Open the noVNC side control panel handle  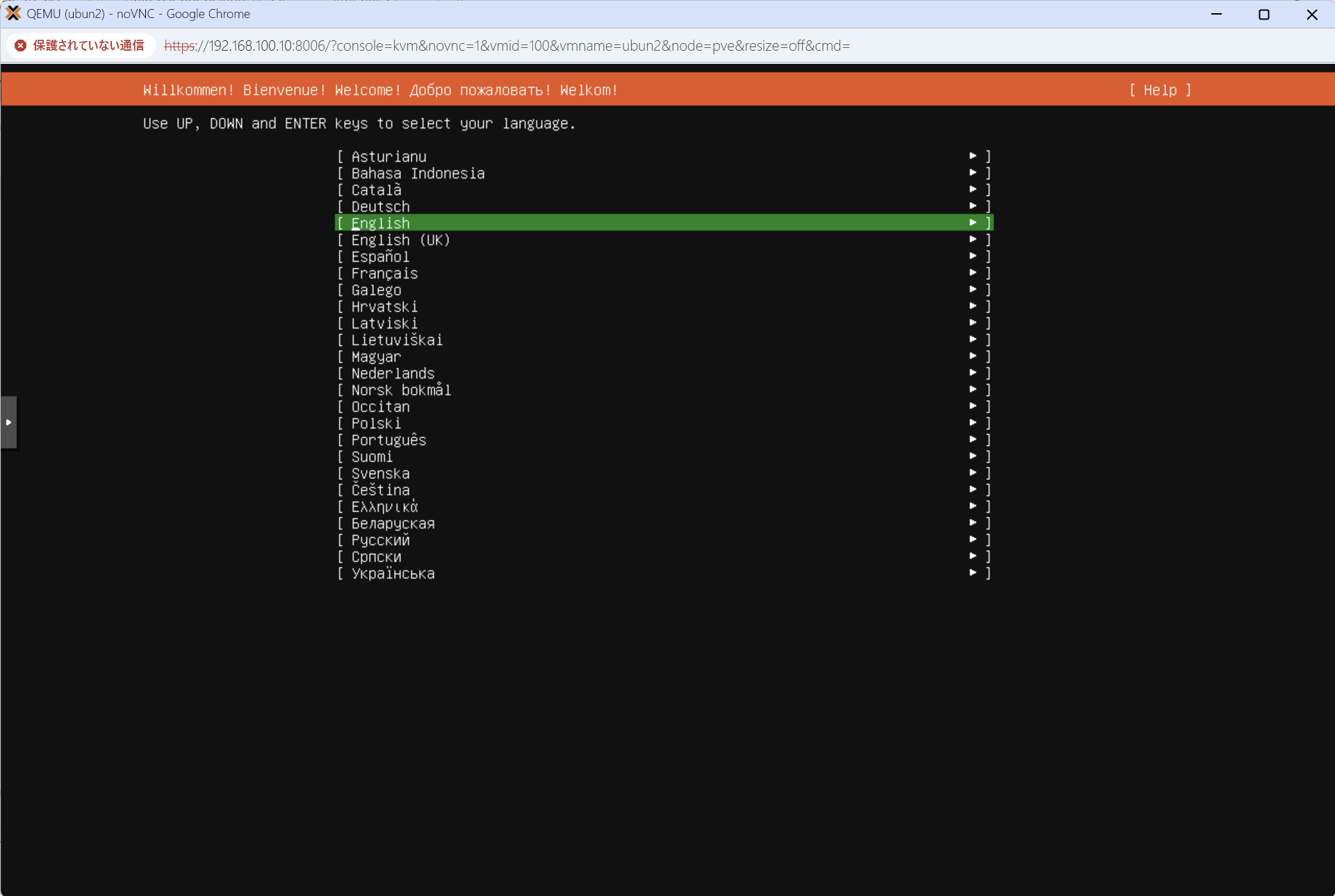8,422
